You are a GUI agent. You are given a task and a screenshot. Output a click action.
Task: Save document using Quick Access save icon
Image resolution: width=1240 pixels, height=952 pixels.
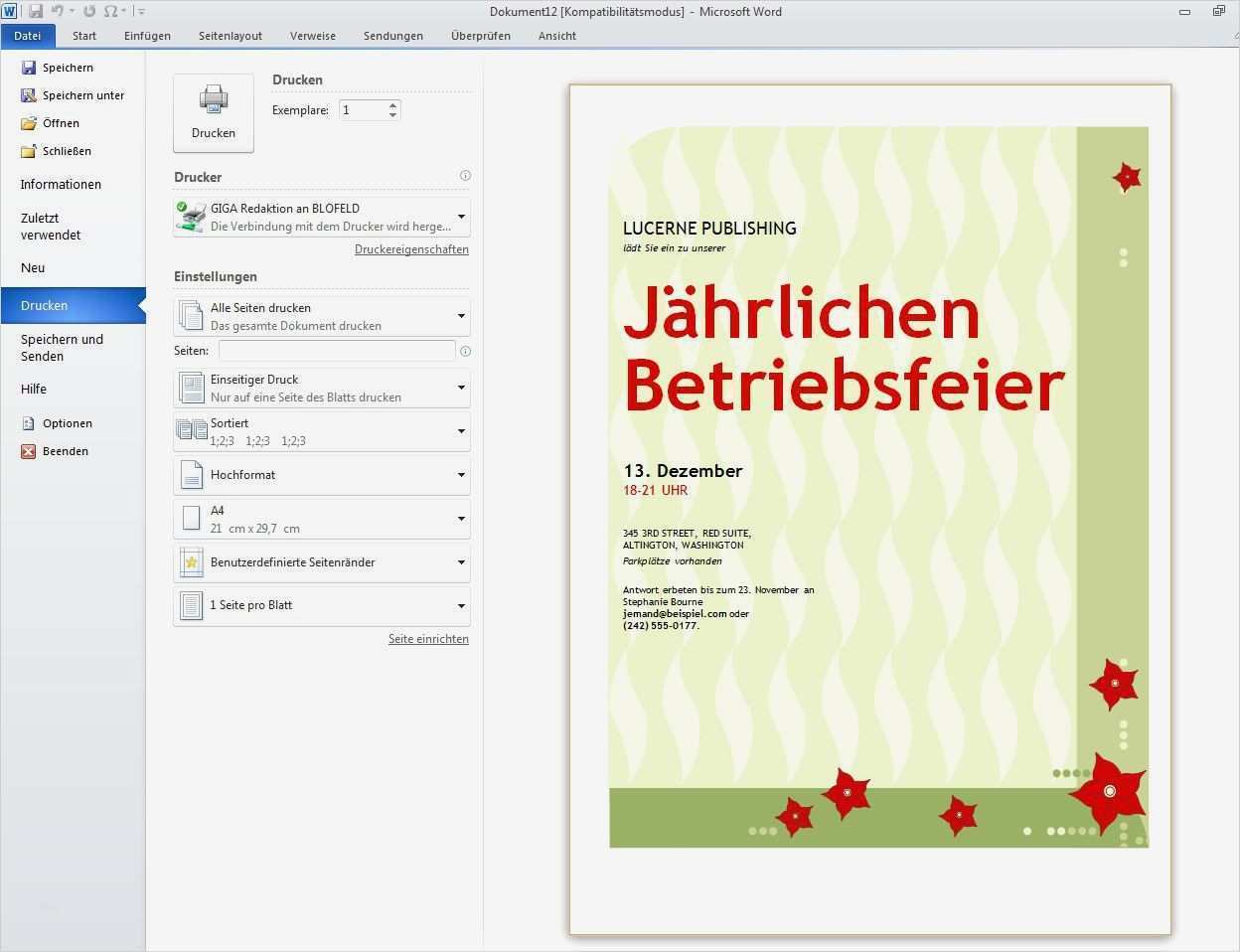38,11
